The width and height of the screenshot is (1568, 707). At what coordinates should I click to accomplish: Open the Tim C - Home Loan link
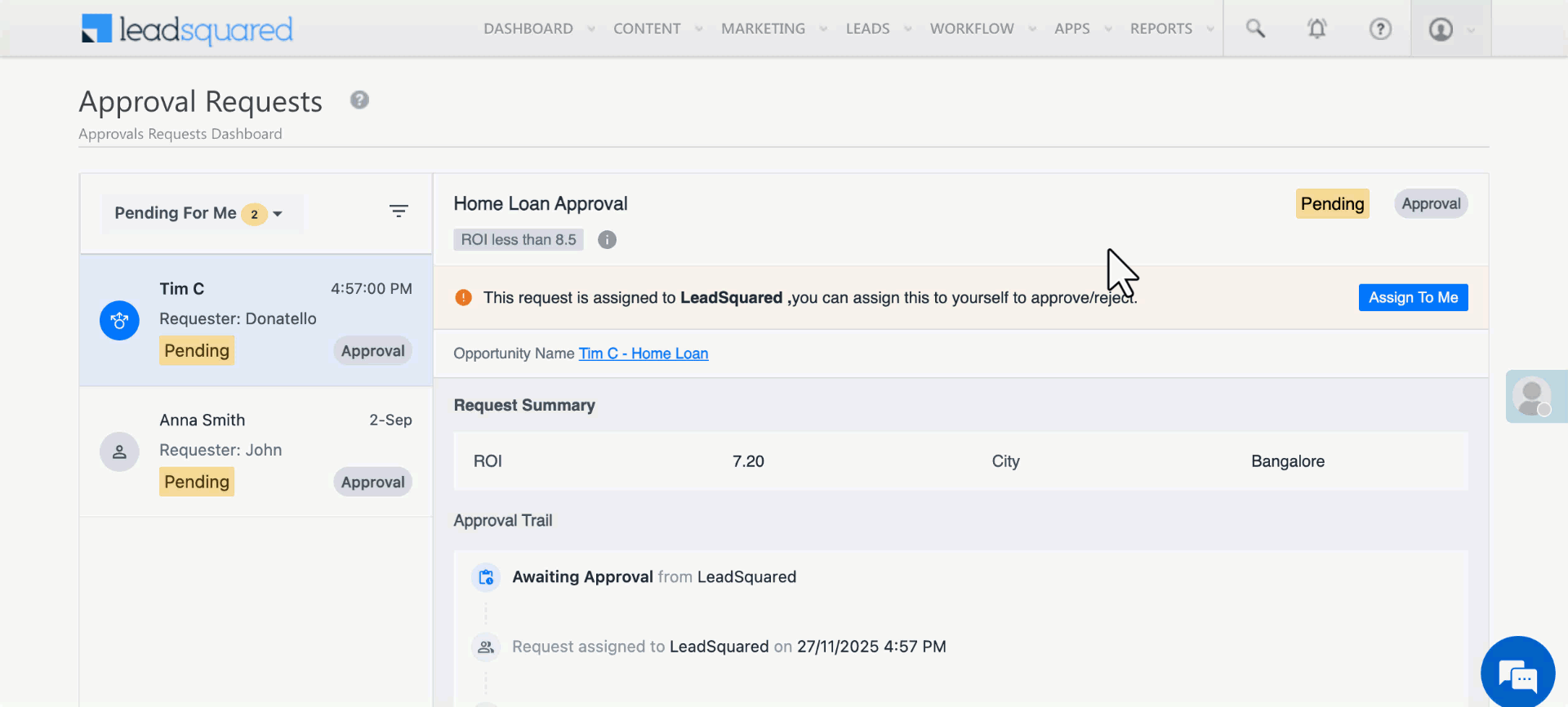[643, 353]
